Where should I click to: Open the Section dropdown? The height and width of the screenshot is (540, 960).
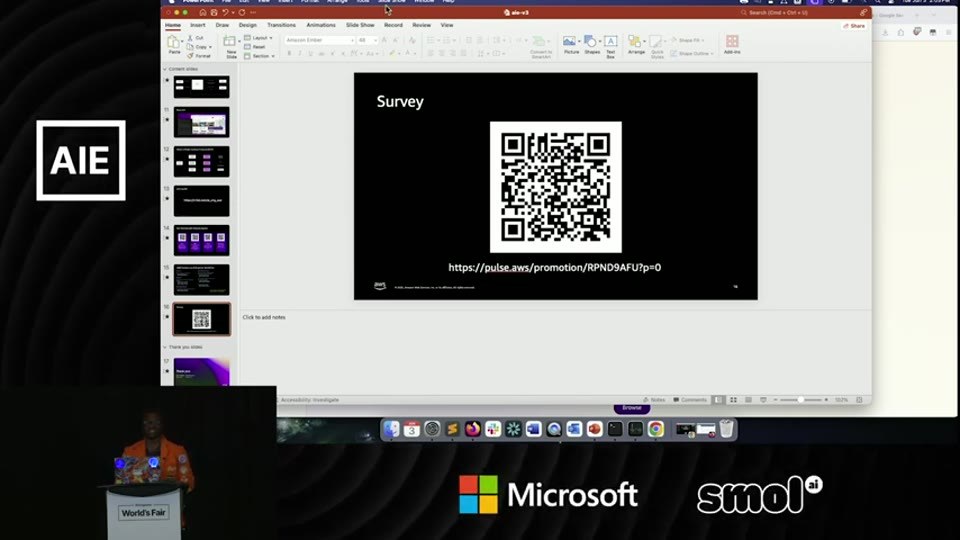pos(259,56)
